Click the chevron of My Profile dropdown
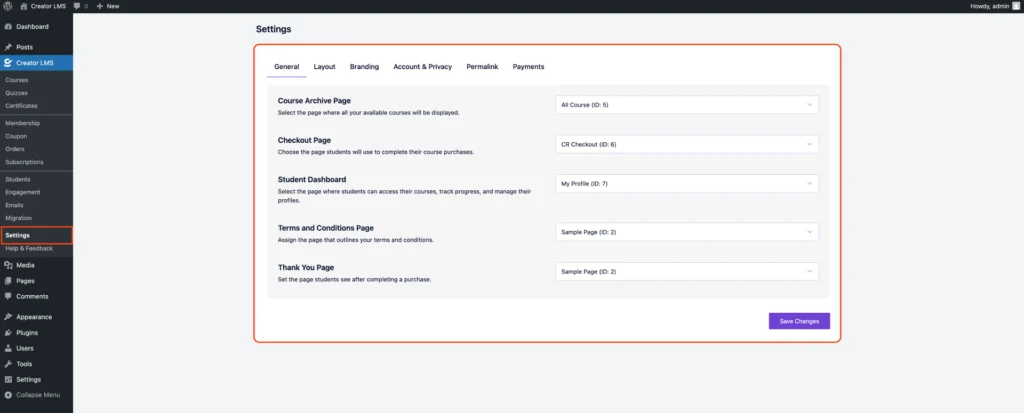 810,184
